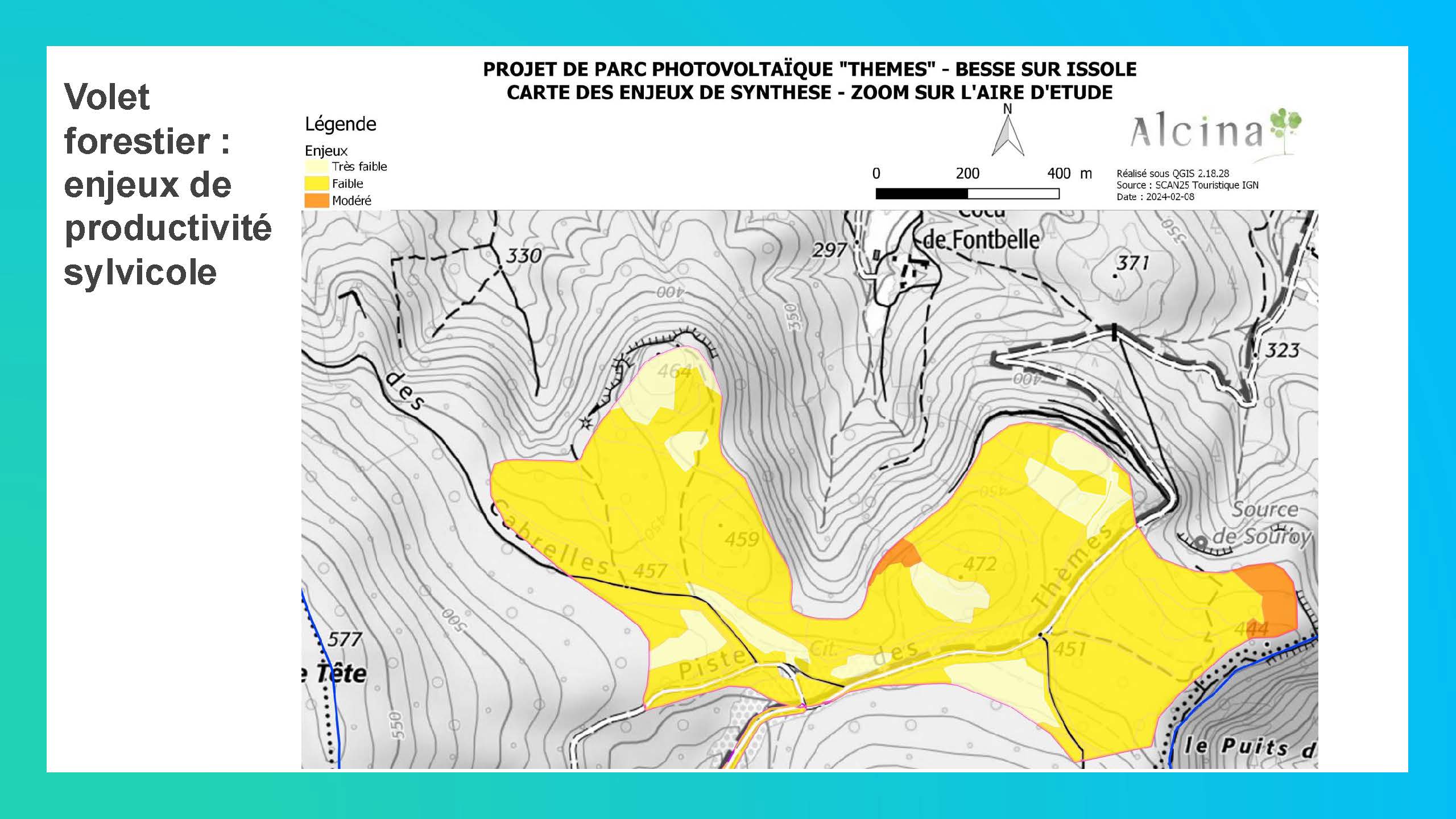Click the elevation label '459' on the map

[x=742, y=539]
